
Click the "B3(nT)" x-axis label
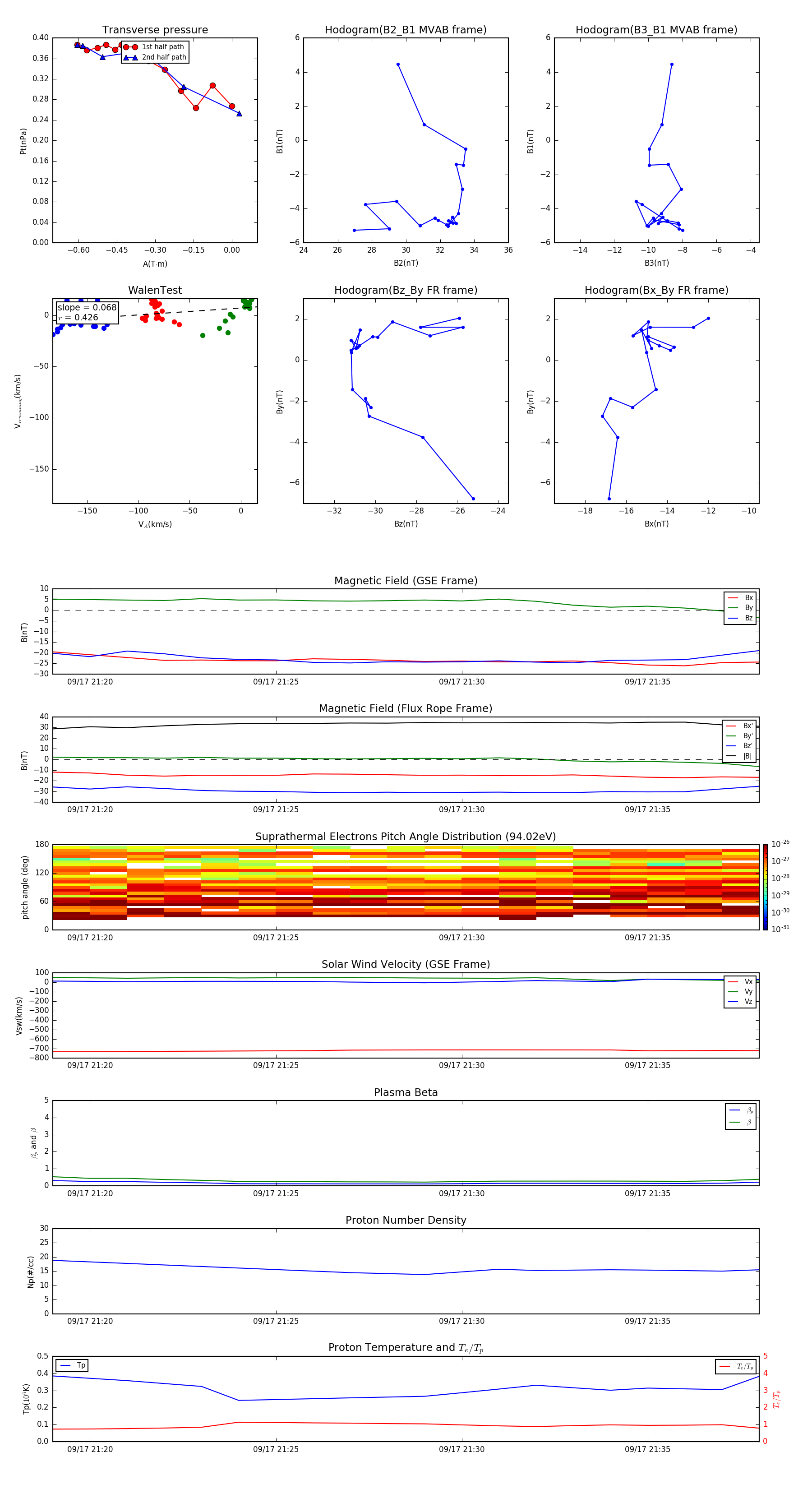(x=656, y=263)
